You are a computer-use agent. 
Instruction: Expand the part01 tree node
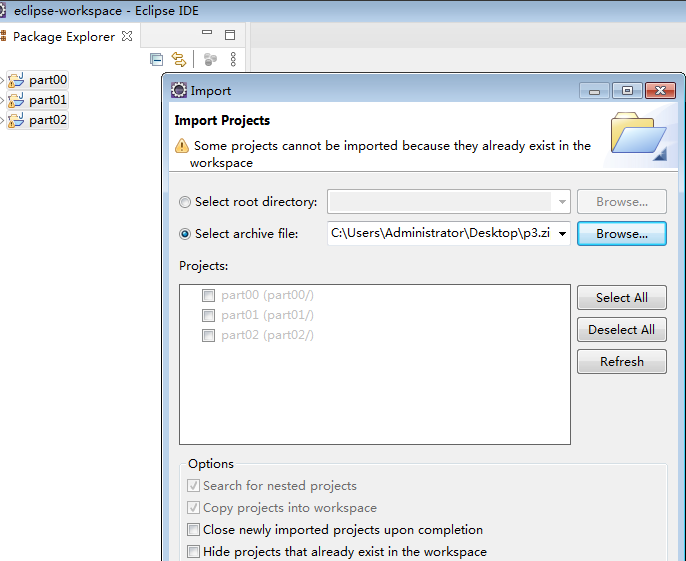[2, 100]
